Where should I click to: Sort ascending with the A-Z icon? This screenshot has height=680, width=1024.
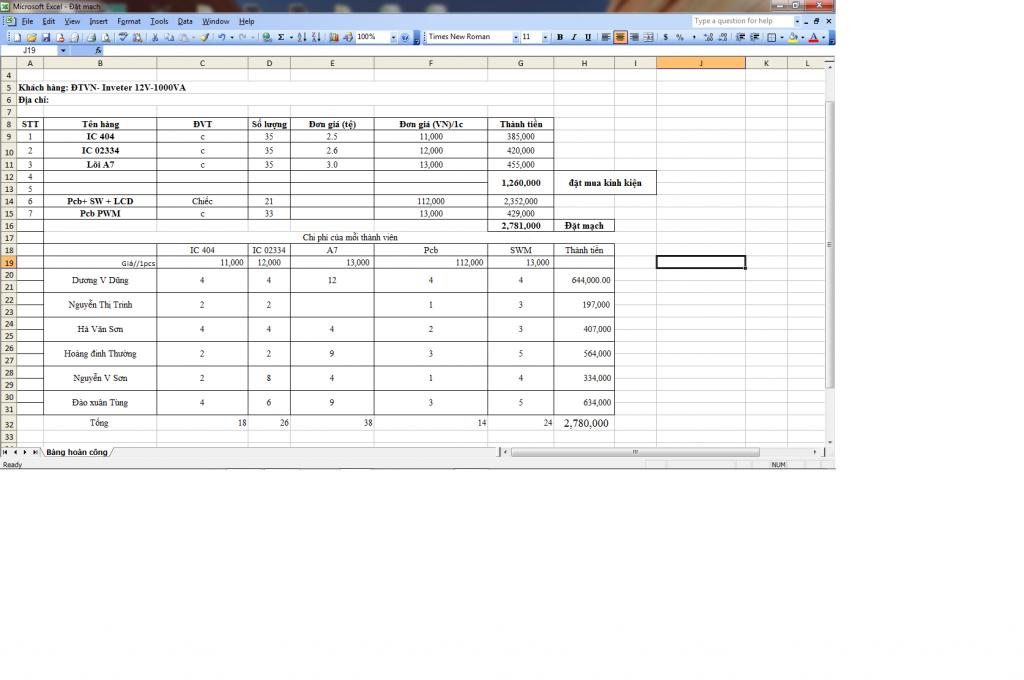(302, 37)
